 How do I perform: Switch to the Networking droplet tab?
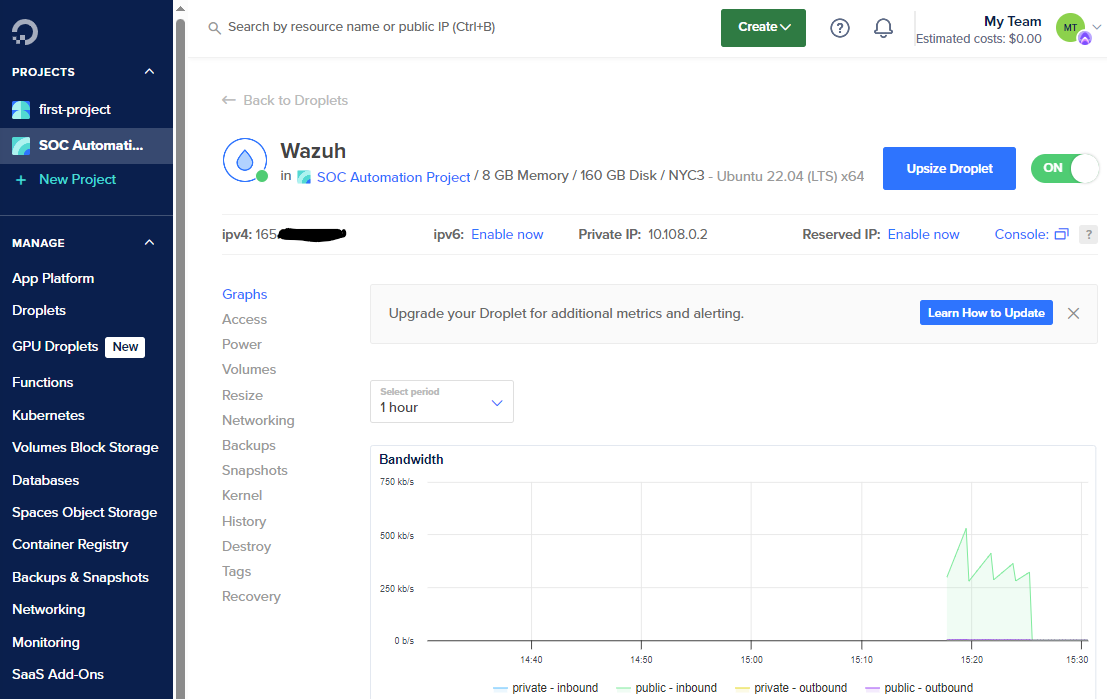click(258, 420)
